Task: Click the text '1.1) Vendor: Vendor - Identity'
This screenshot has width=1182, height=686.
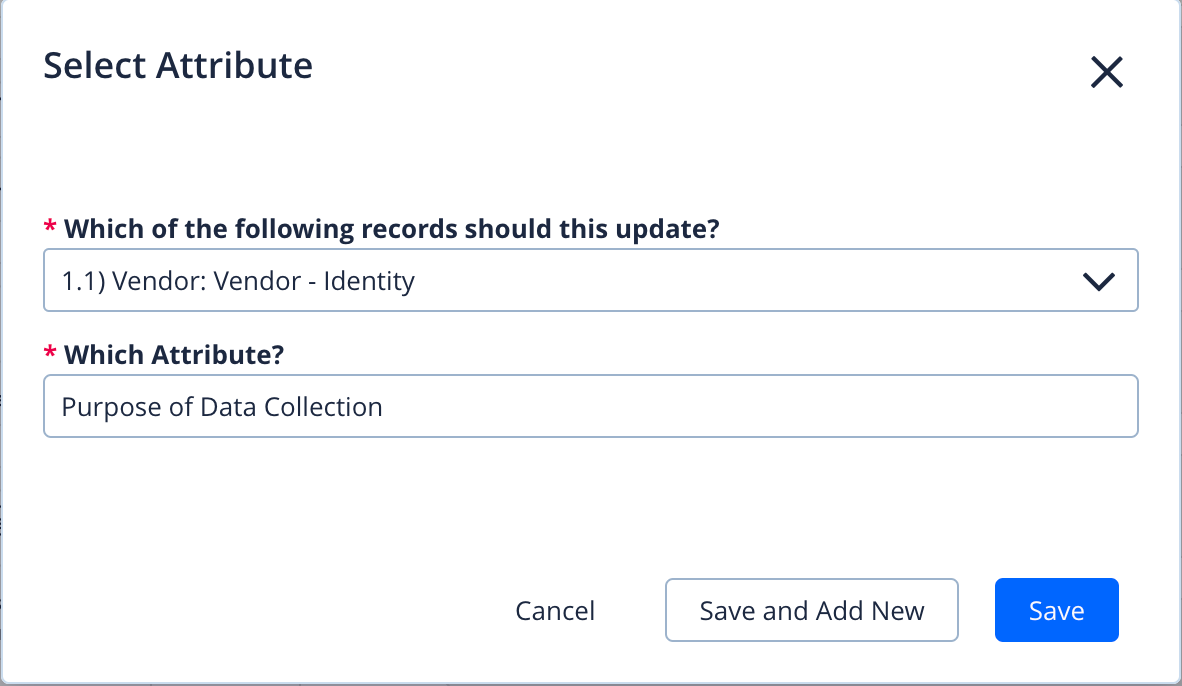Action: click(x=237, y=281)
